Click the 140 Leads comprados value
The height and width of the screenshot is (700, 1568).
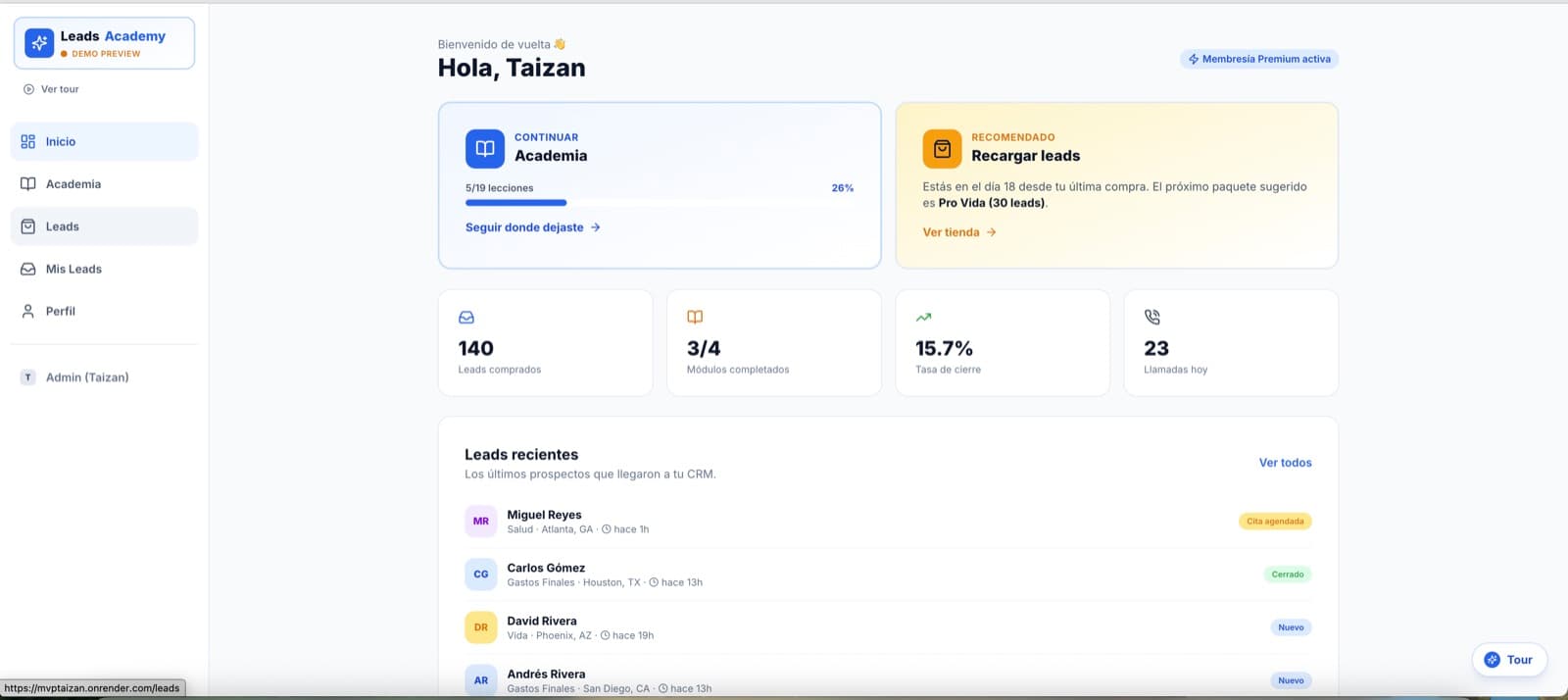point(476,349)
